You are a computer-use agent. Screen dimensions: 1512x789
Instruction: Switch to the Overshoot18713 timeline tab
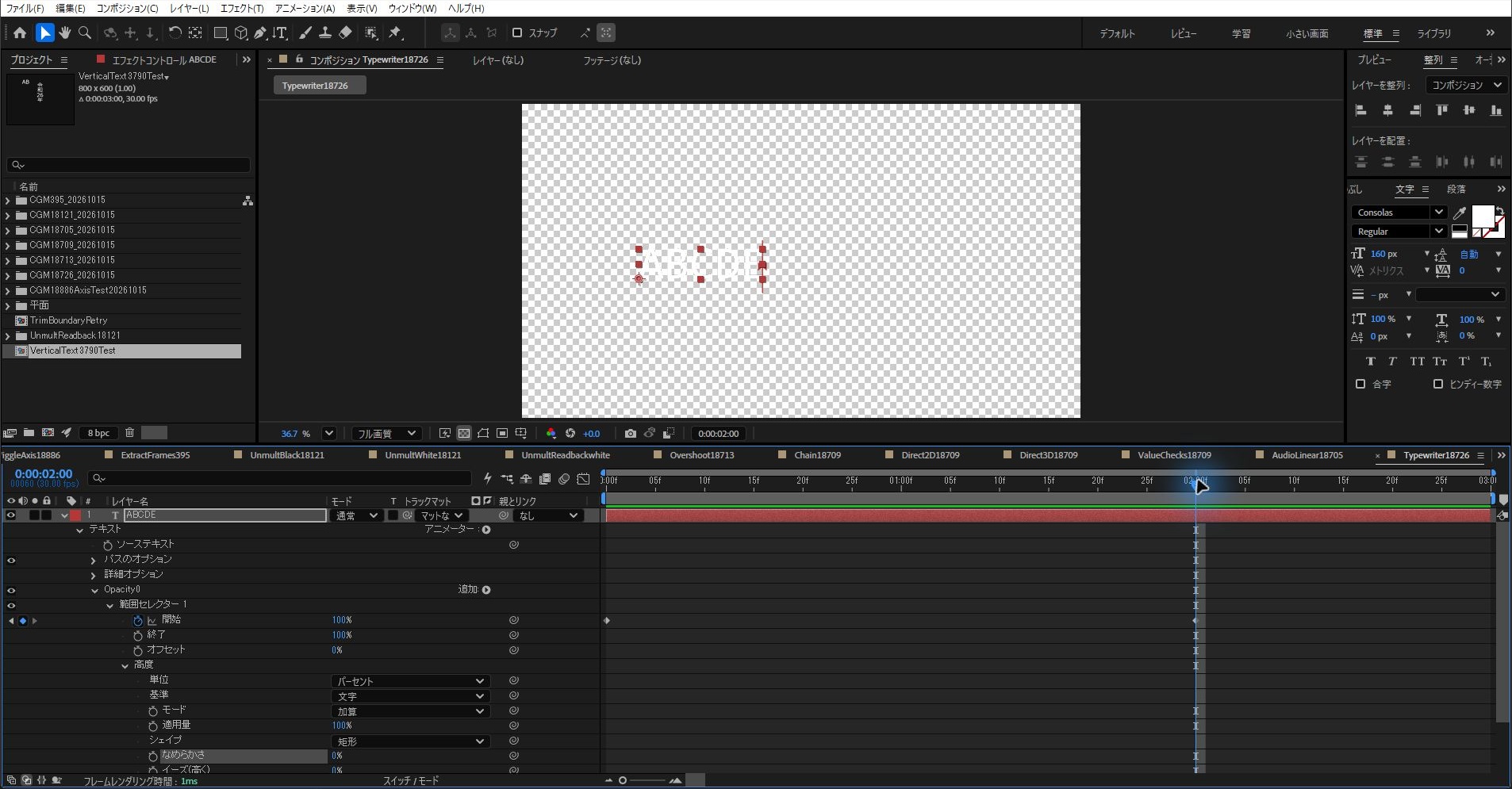coord(701,455)
